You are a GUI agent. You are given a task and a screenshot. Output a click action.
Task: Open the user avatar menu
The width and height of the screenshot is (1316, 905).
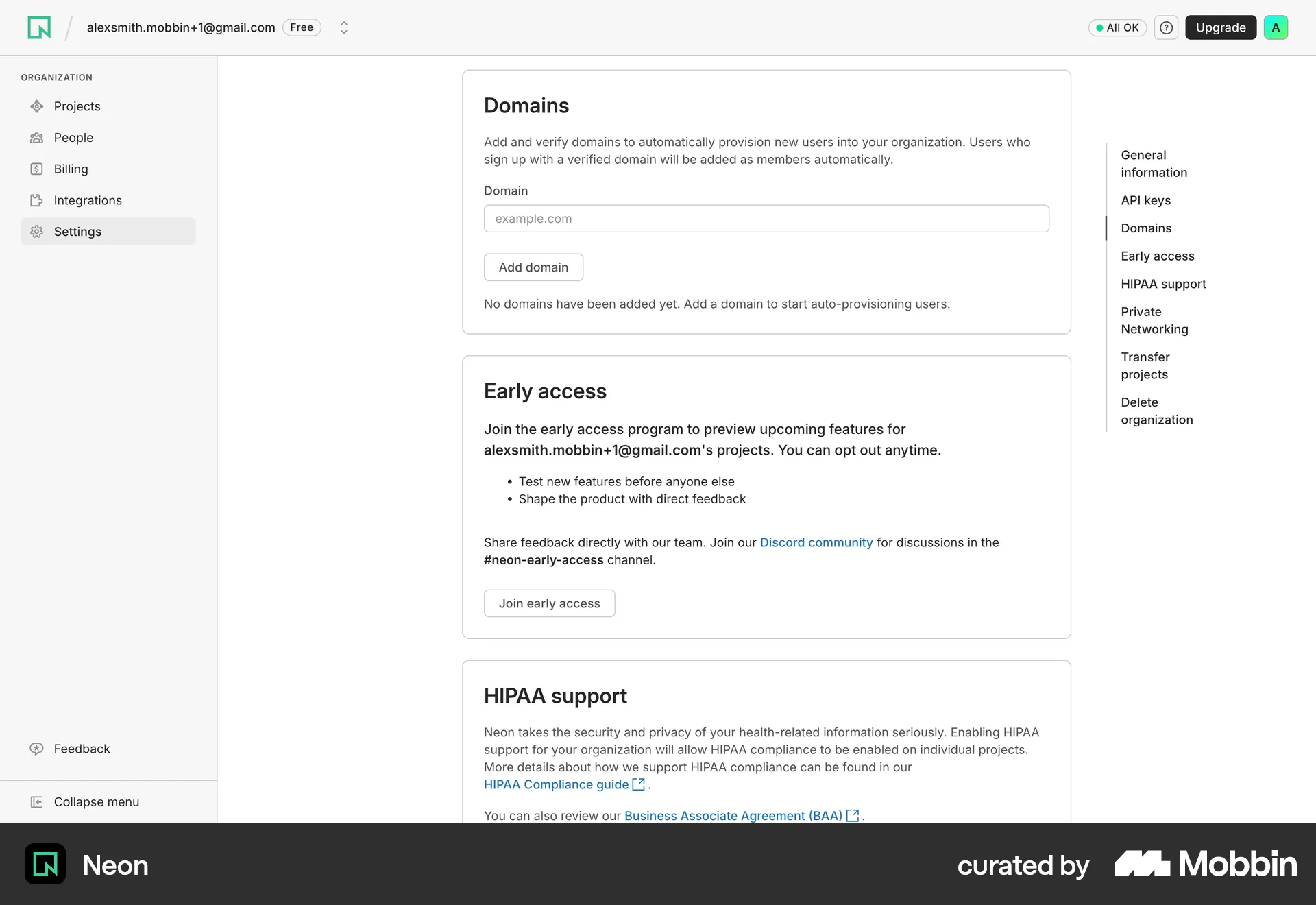pyautogui.click(x=1276, y=27)
